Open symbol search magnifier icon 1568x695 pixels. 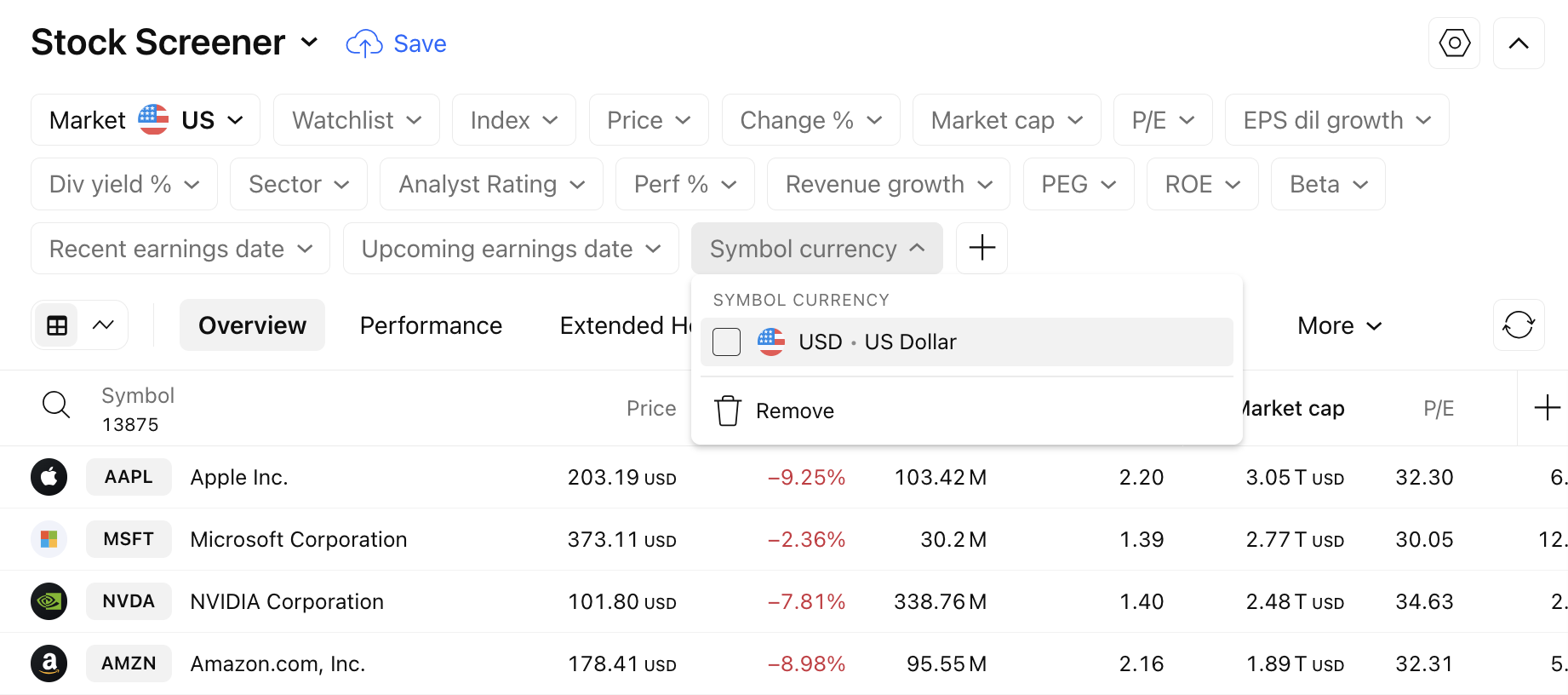(x=56, y=405)
